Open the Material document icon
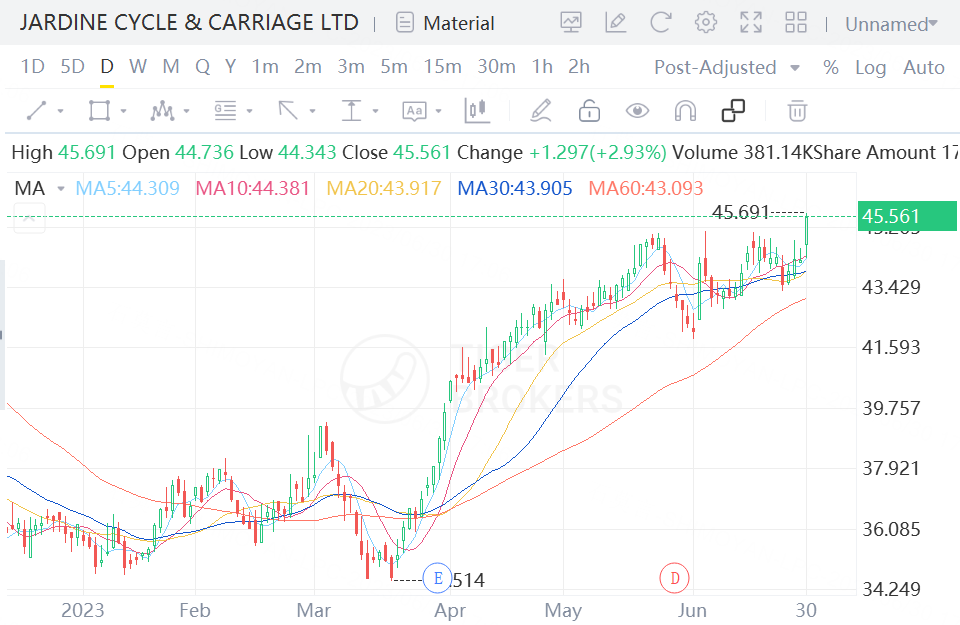 [405, 23]
